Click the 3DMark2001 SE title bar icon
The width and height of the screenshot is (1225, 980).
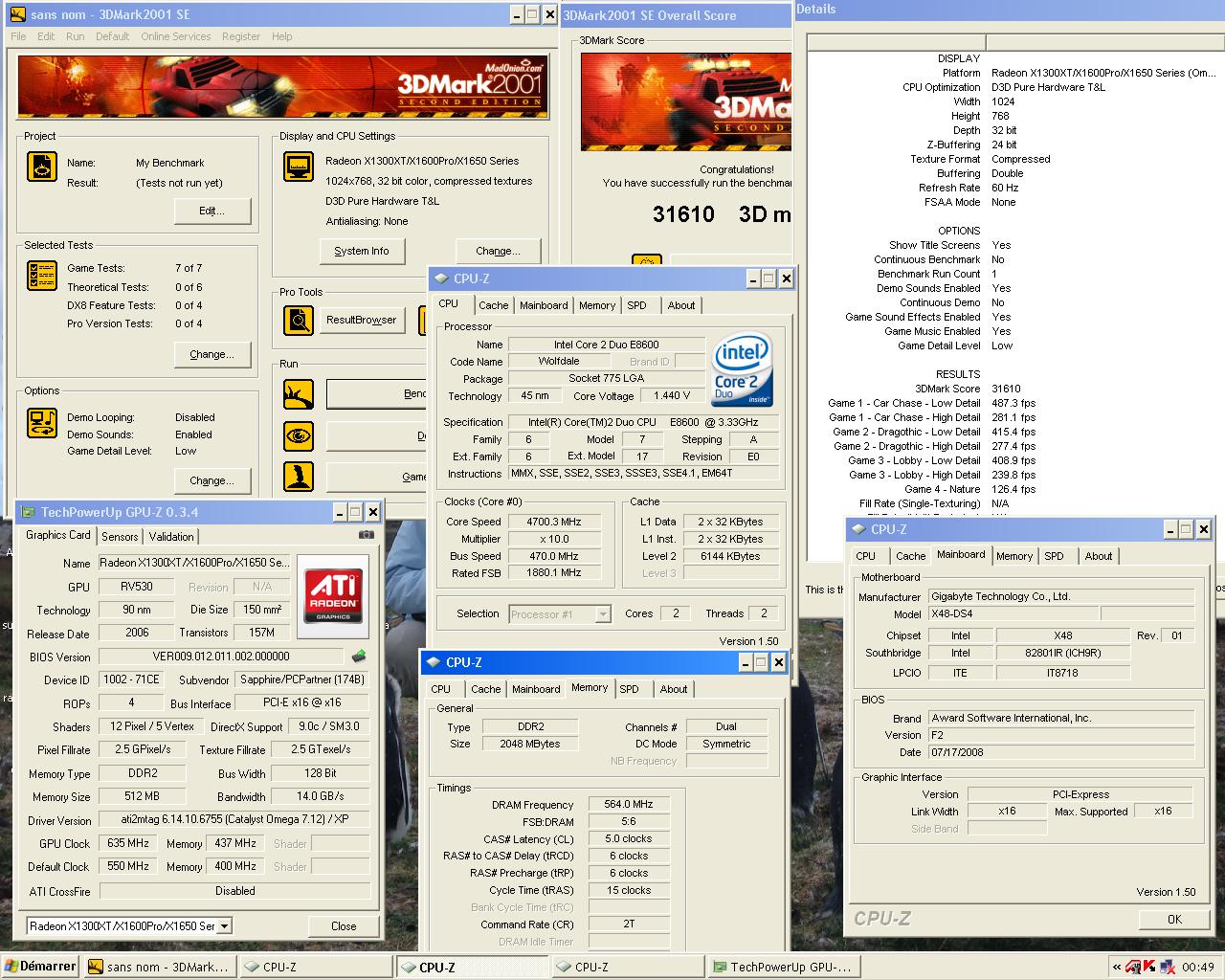click(x=18, y=14)
